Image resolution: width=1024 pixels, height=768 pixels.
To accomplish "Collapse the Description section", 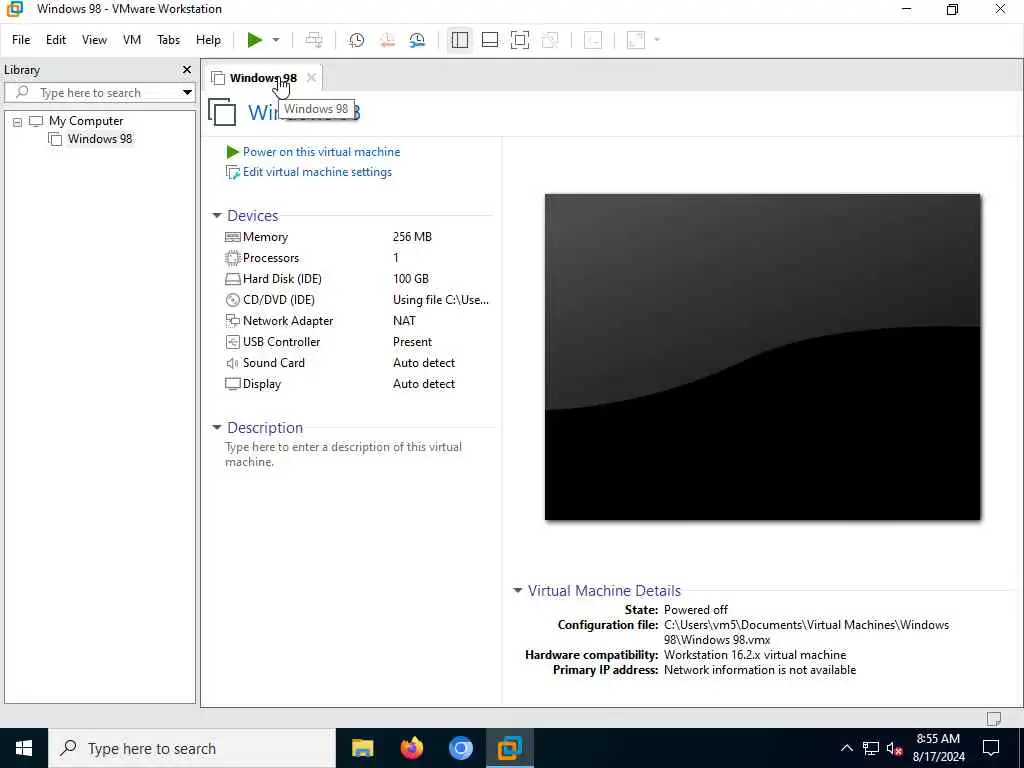I will (217, 428).
